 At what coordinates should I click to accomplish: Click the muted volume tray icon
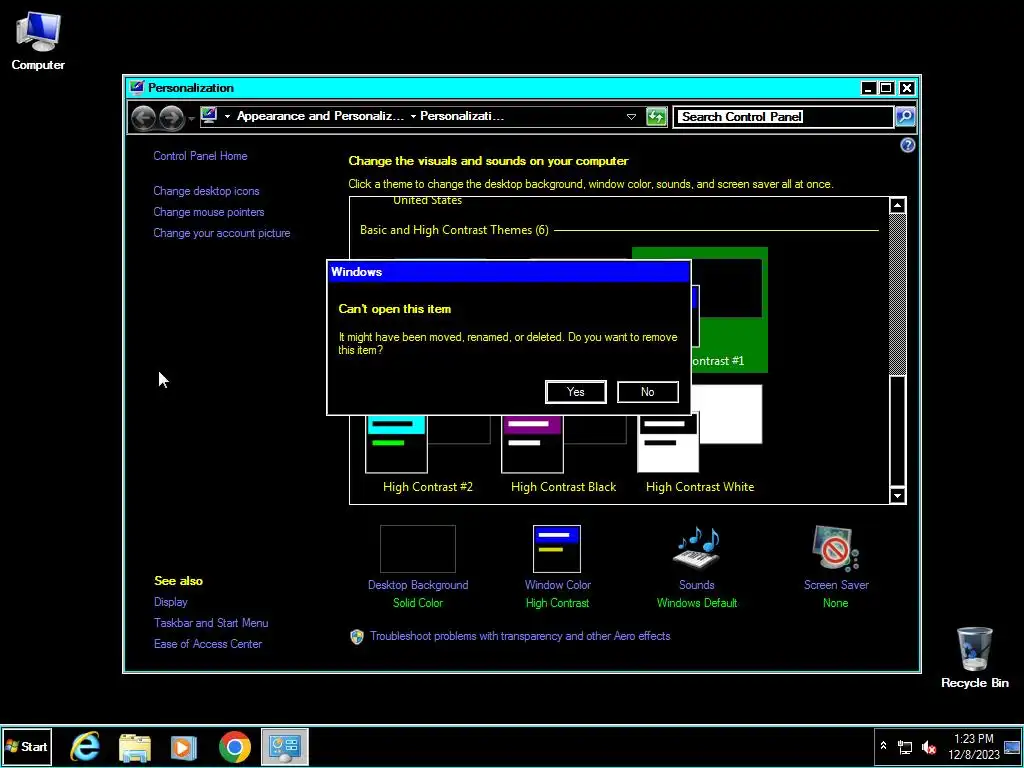pos(928,747)
